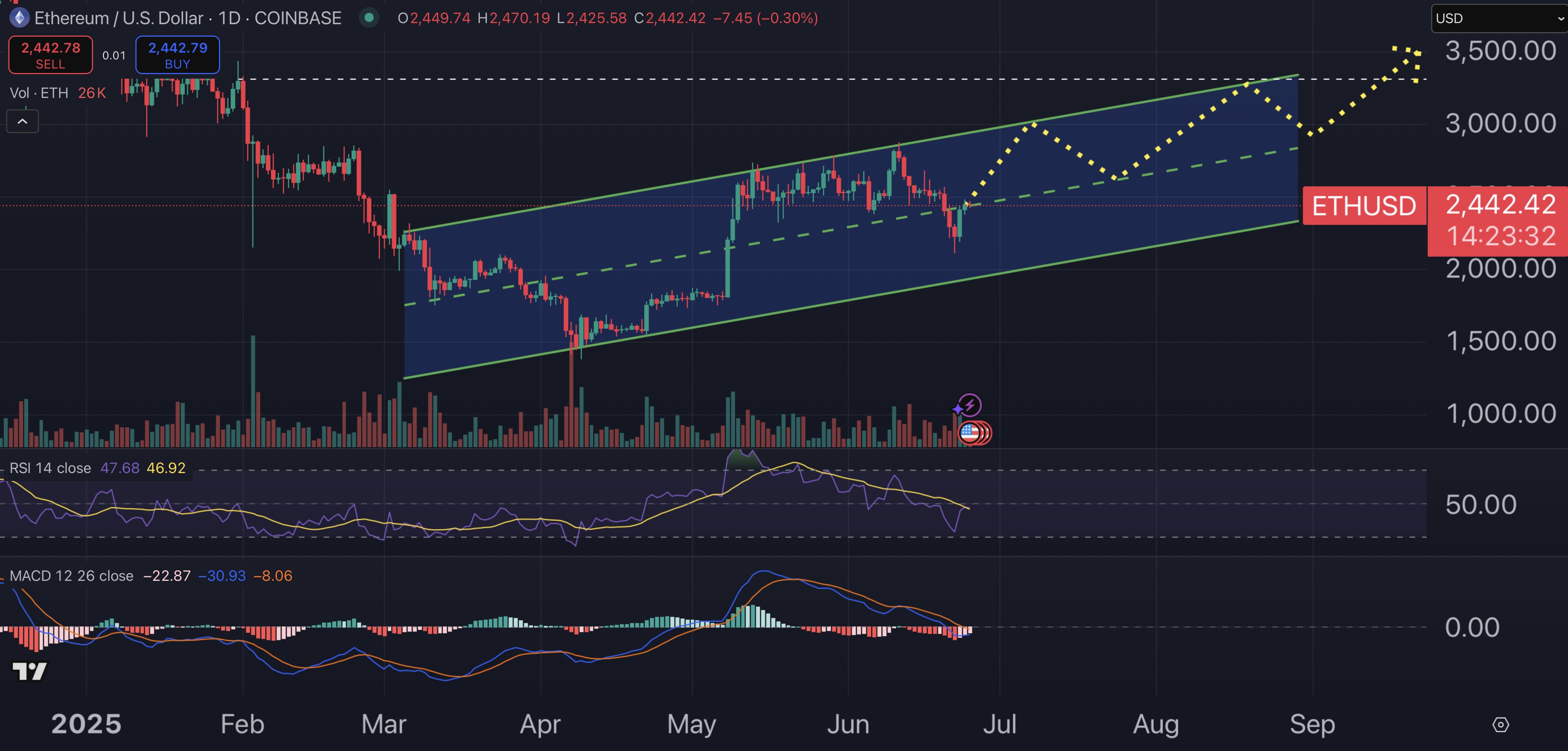Click the Mar label on the time axis
1568x751 pixels.
pyautogui.click(x=383, y=724)
